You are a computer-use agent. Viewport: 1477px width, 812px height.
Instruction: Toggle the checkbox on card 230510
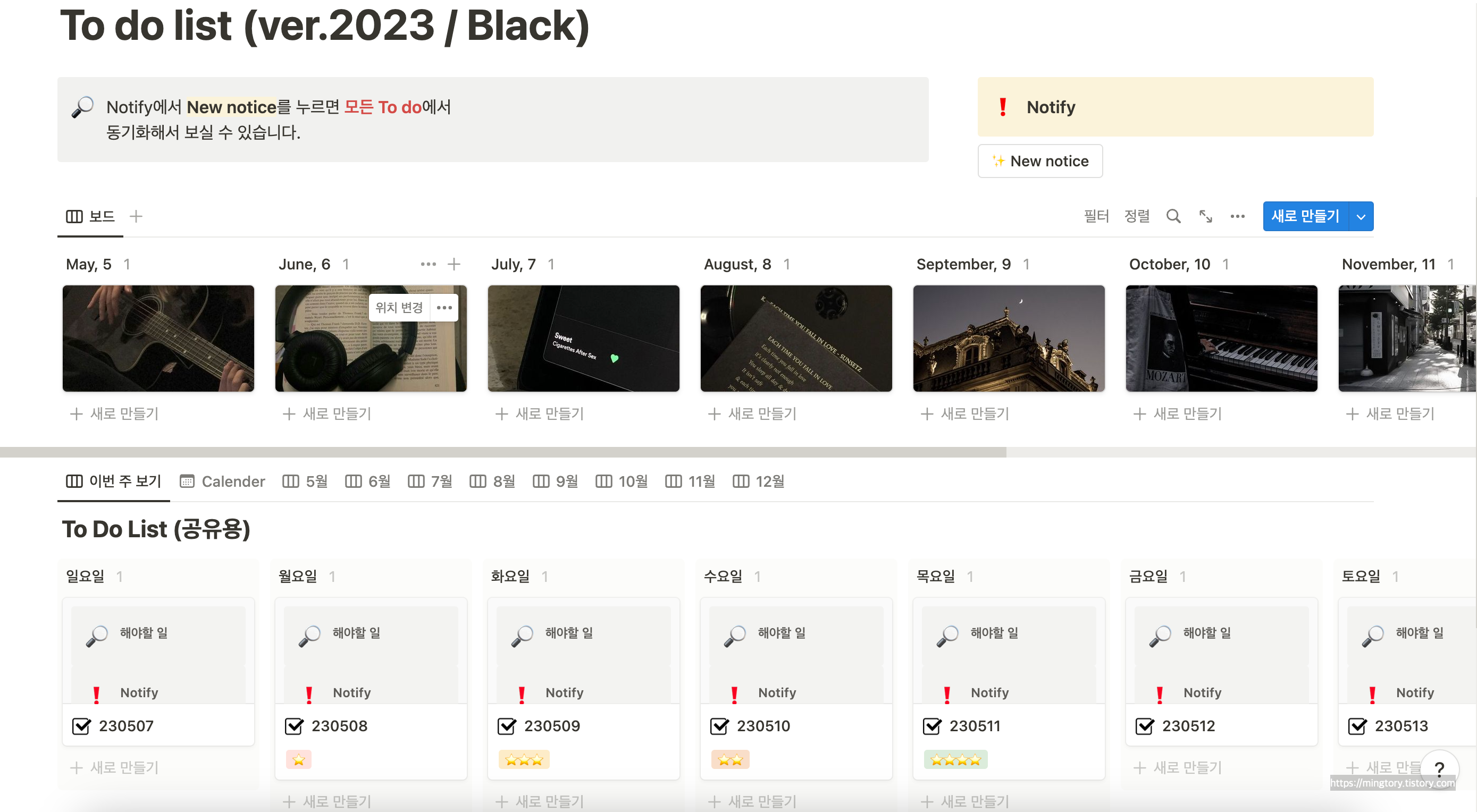[x=719, y=726]
